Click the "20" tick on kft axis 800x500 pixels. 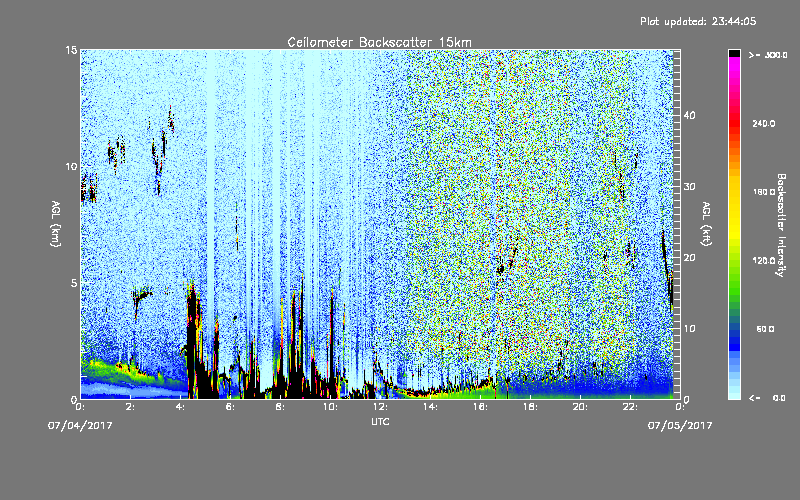click(x=689, y=257)
